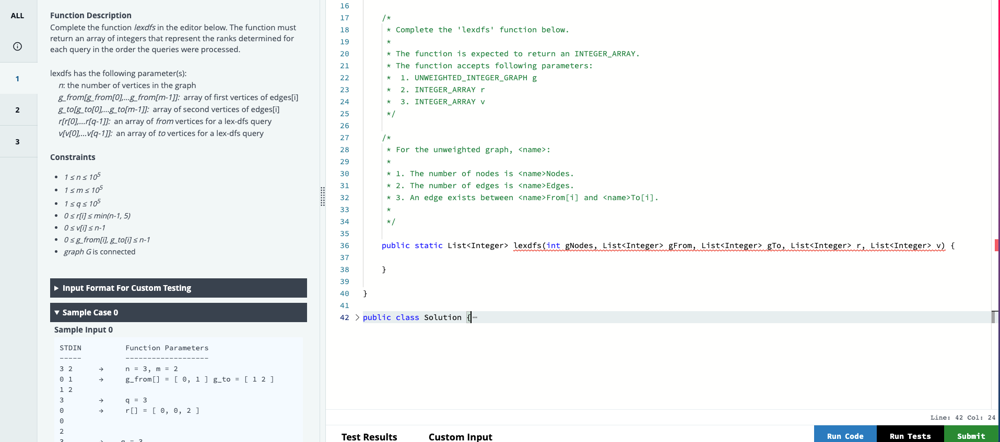Viewport: 1000px width, 442px height.
Task: Go to question 1 in sidebar
Action: pyautogui.click(x=17, y=78)
